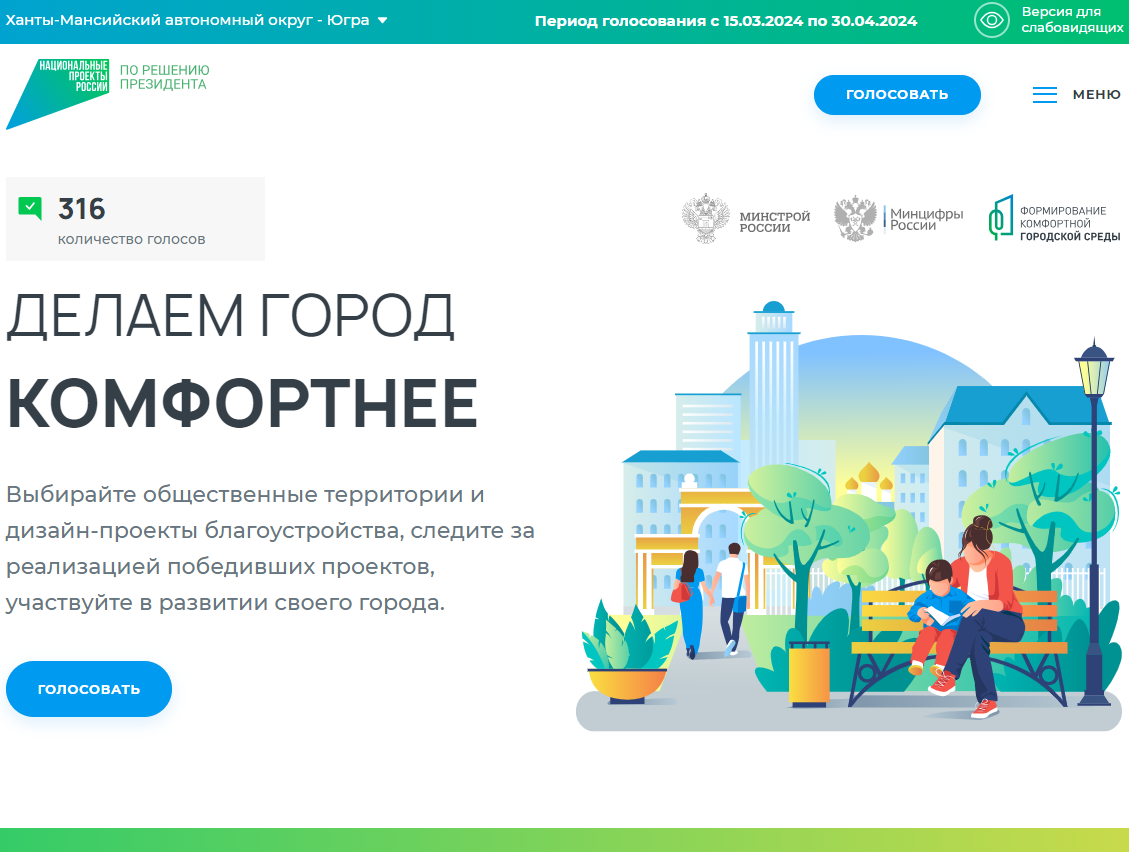This screenshot has height=852, width=1129.
Task: Click the green vote checkmark icon
Action: click(x=30, y=208)
